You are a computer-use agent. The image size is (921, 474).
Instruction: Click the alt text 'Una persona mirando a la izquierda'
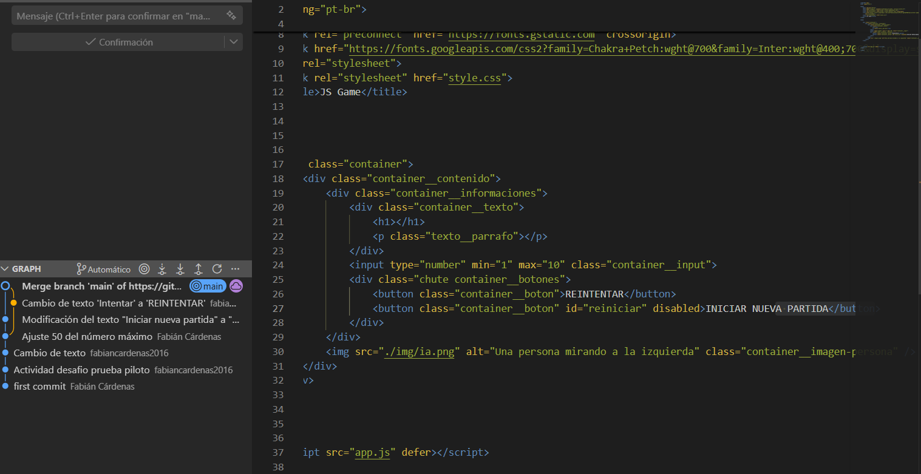[593, 352]
